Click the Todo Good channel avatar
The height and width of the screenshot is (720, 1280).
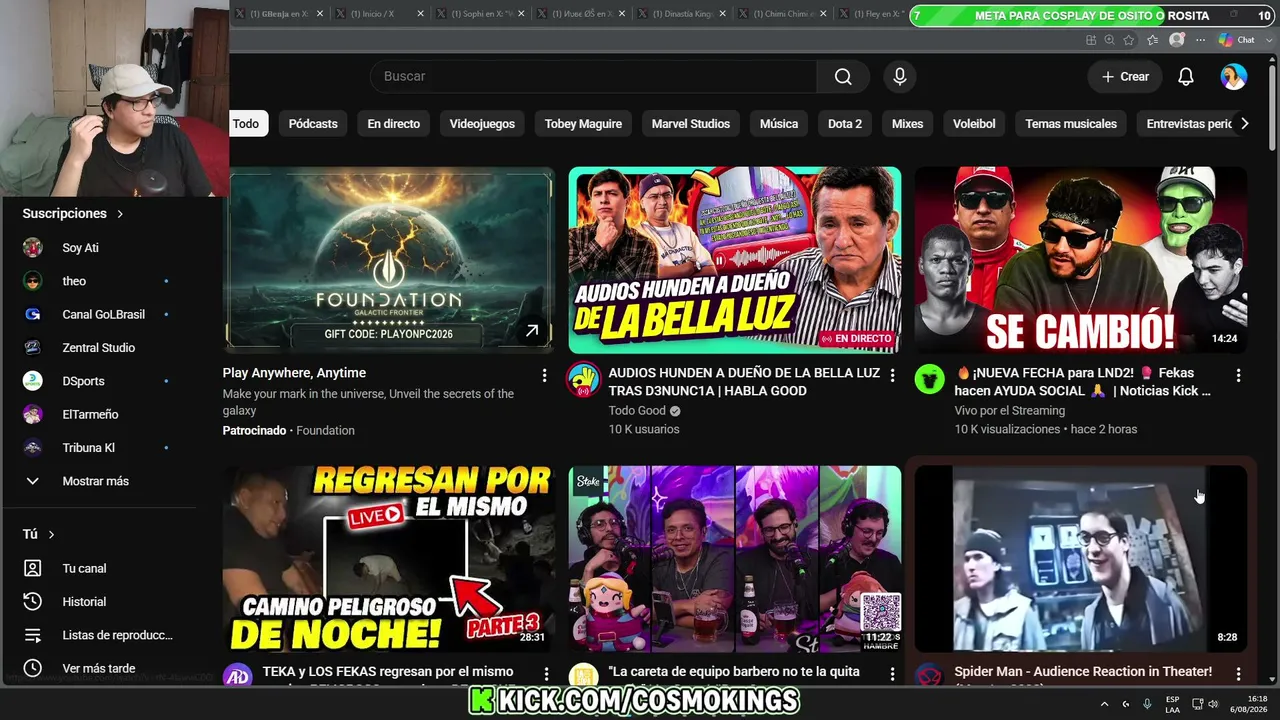583,380
